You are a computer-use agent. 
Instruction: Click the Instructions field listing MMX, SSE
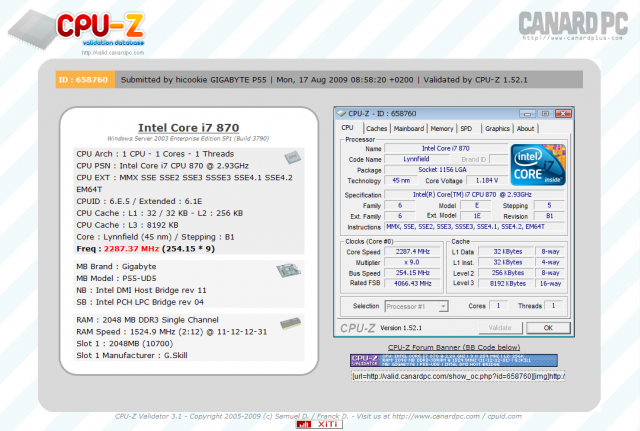click(475, 227)
